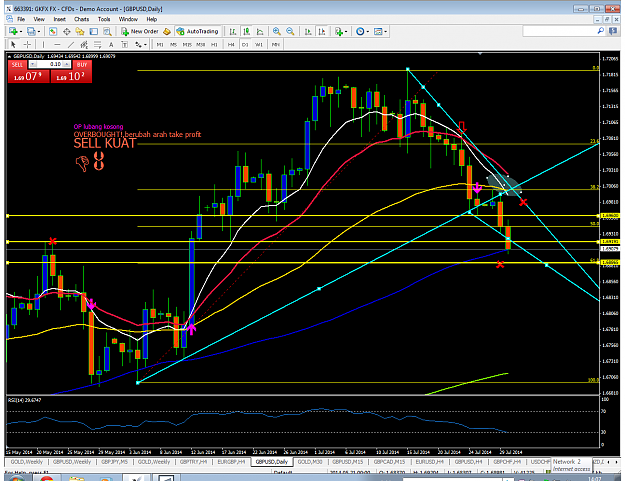Viewport: 625px width, 481px height.
Task: Open the one-click lot size dropdown
Action: tap(33, 64)
